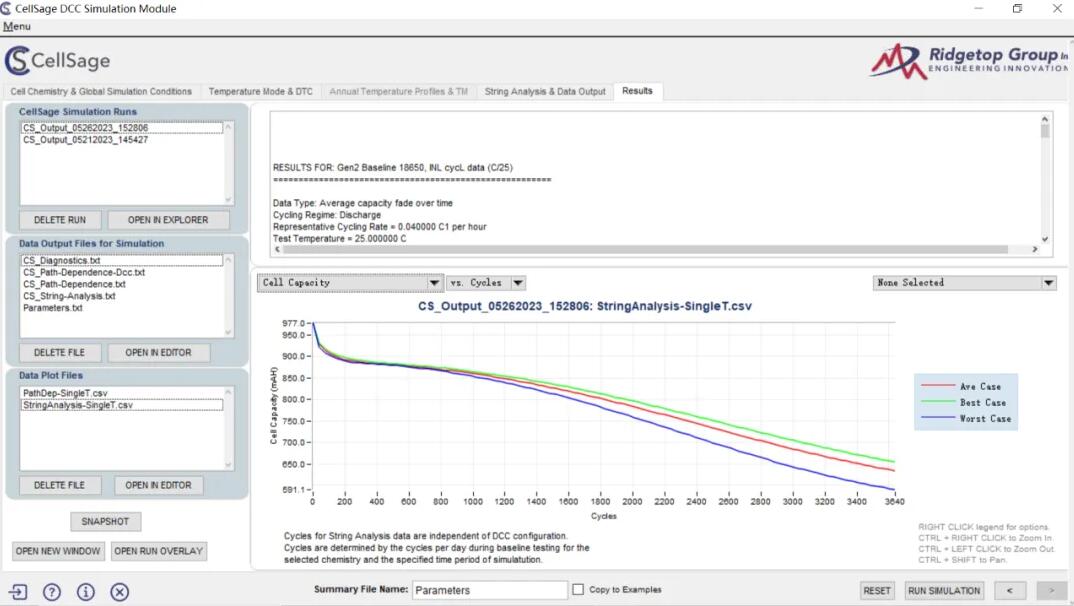Click the info circle icon
The width and height of the screenshot is (1074, 606).
click(86, 591)
